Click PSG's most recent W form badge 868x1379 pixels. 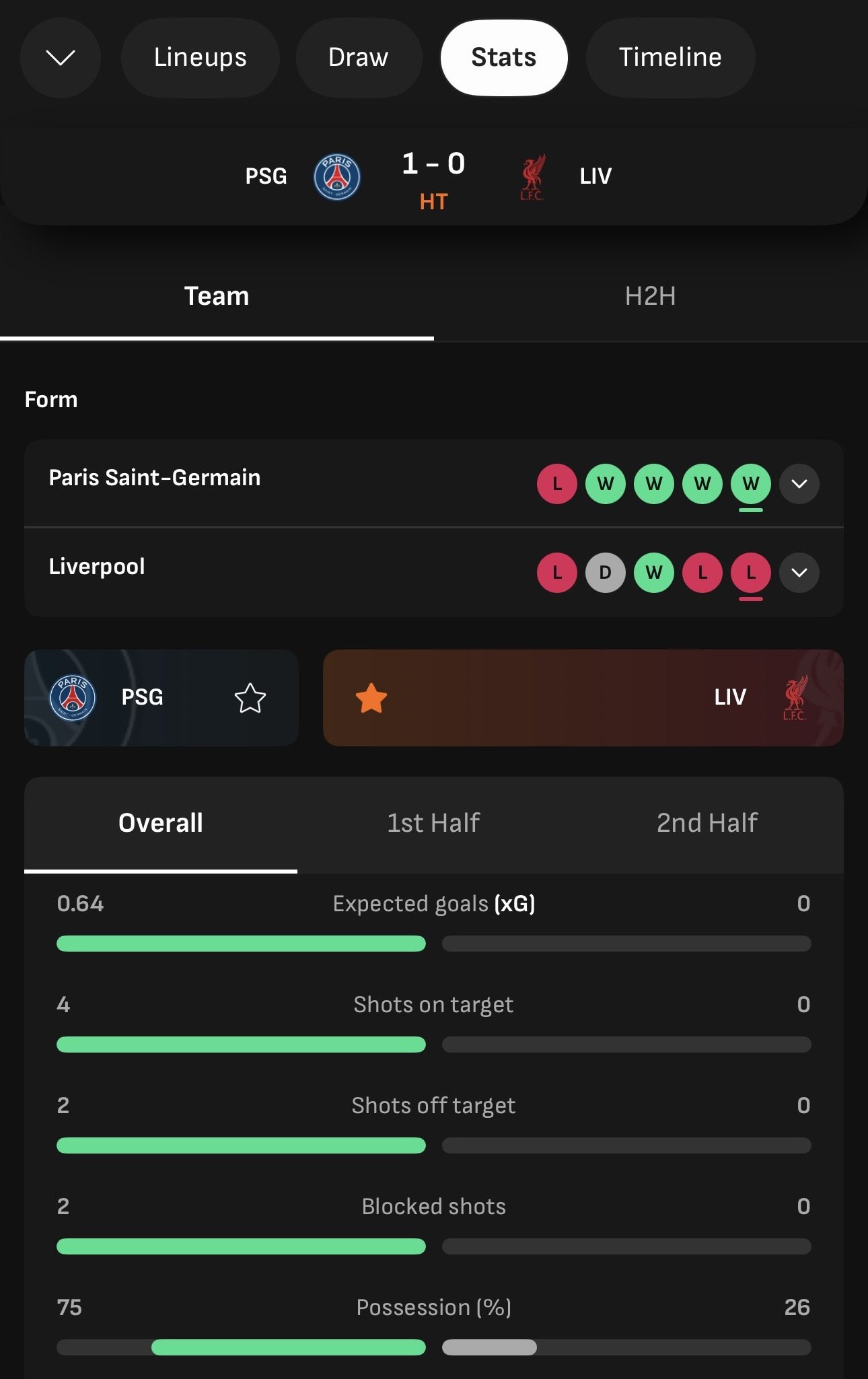coord(750,483)
